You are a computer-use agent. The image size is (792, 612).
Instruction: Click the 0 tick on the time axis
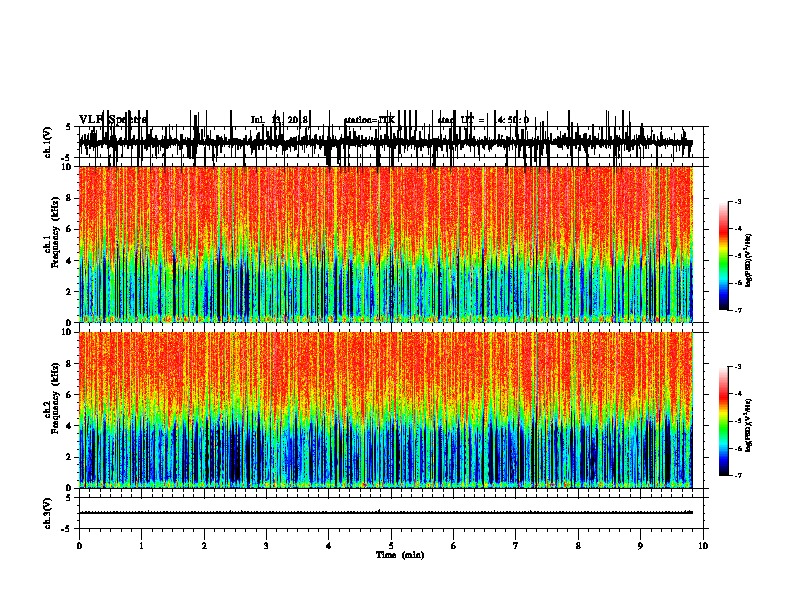pyautogui.click(x=79, y=546)
